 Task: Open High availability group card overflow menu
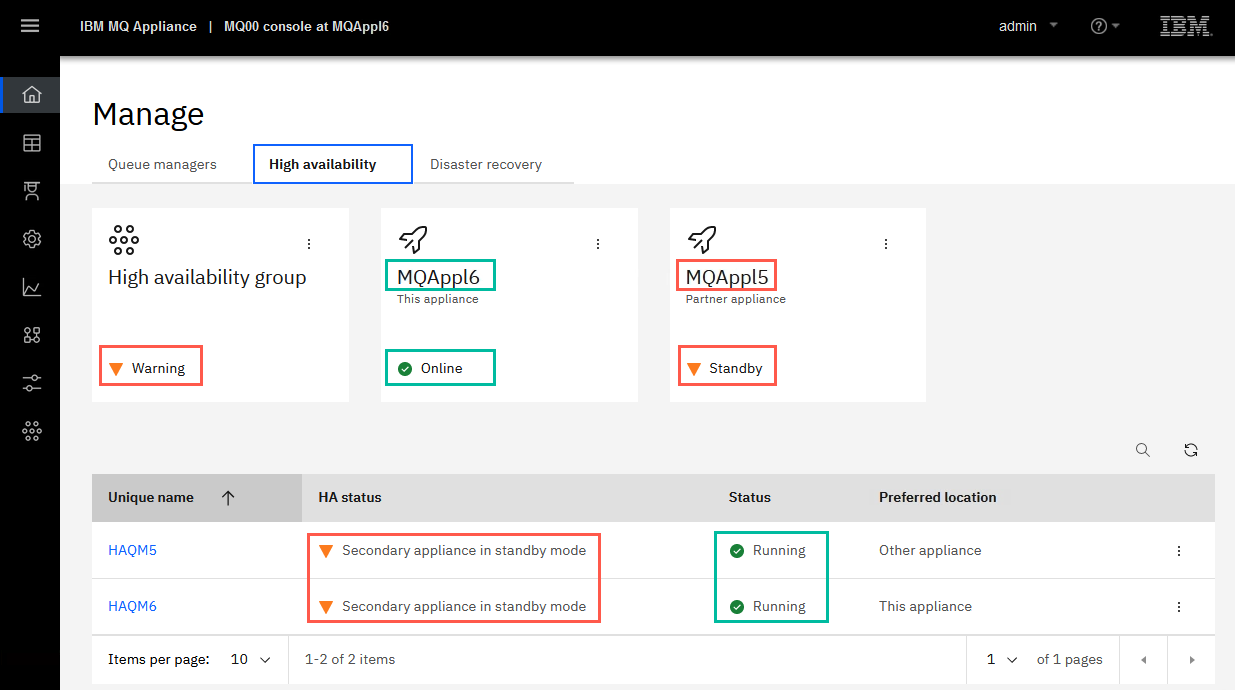[309, 244]
